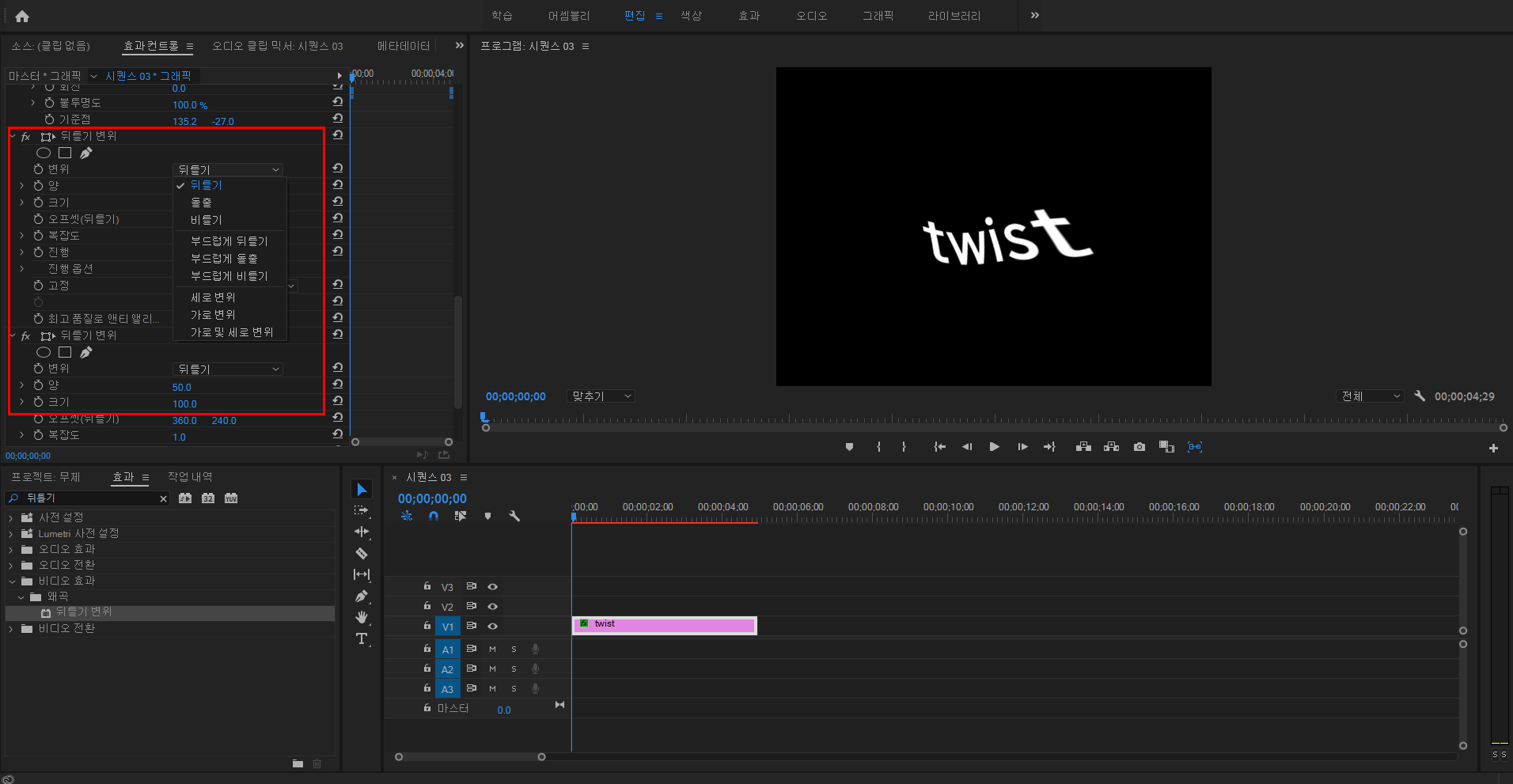Choose 부드럽게 뒤틀기 option

point(229,241)
